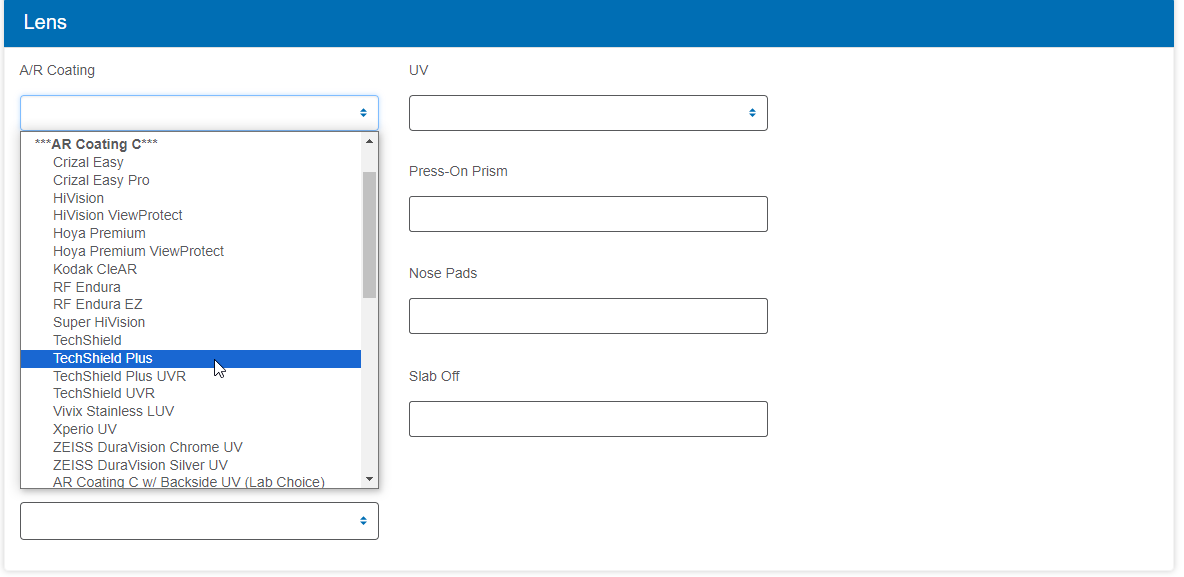Viewport: 1184px width, 577px height.
Task: Pick Hoya Premium ViewProtect option
Action: pos(190,251)
